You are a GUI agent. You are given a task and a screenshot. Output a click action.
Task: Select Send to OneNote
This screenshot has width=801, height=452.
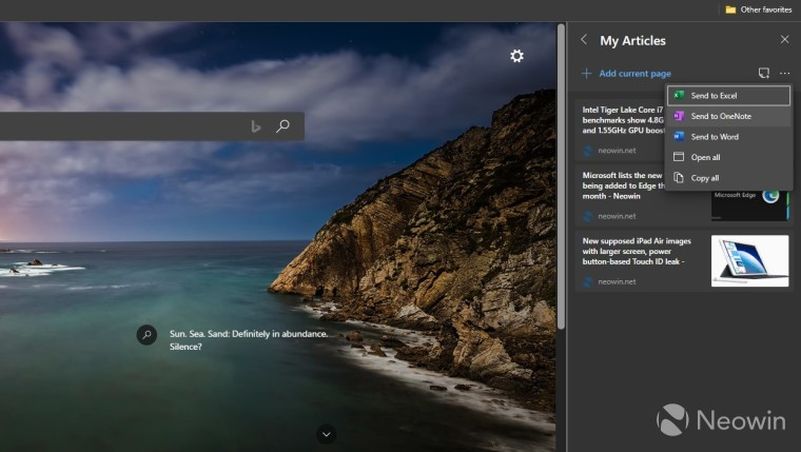click(729, 116)
